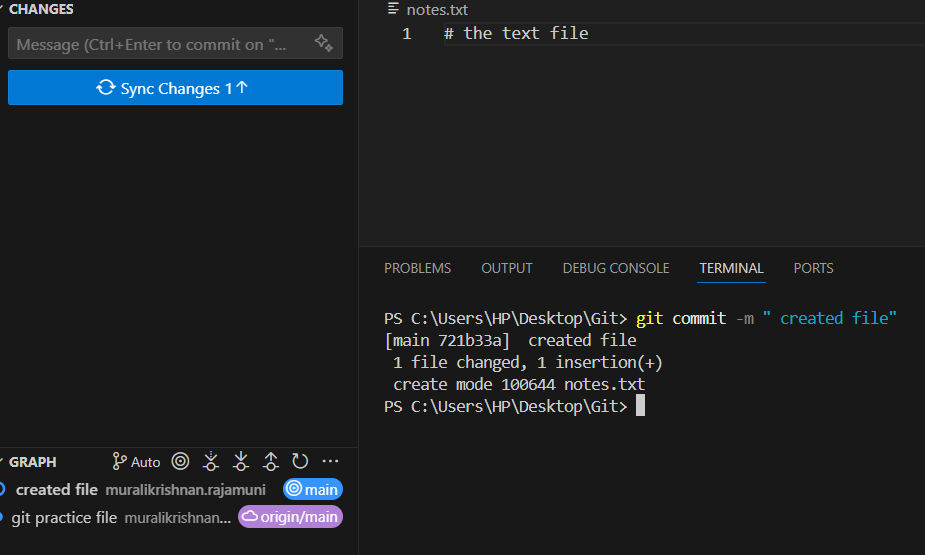The height and width of the screenshot is (555, 925).
Task: Refresh the source control graph
Action: 300,462
